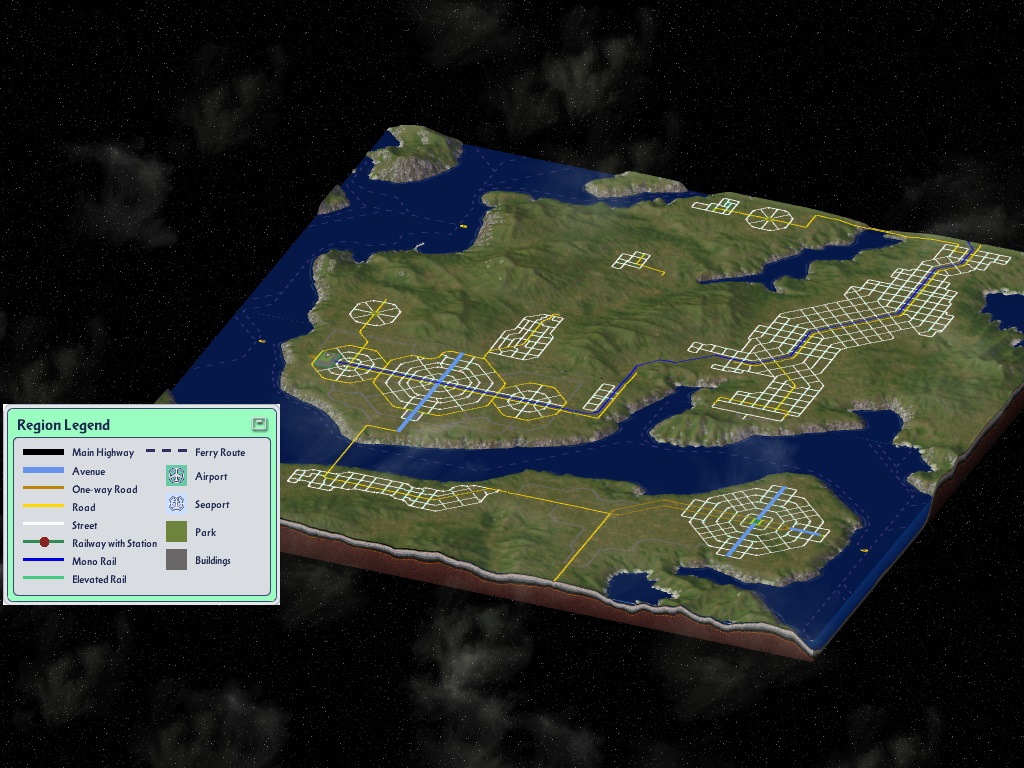Click the Railway with Station label

pos(114,543)
